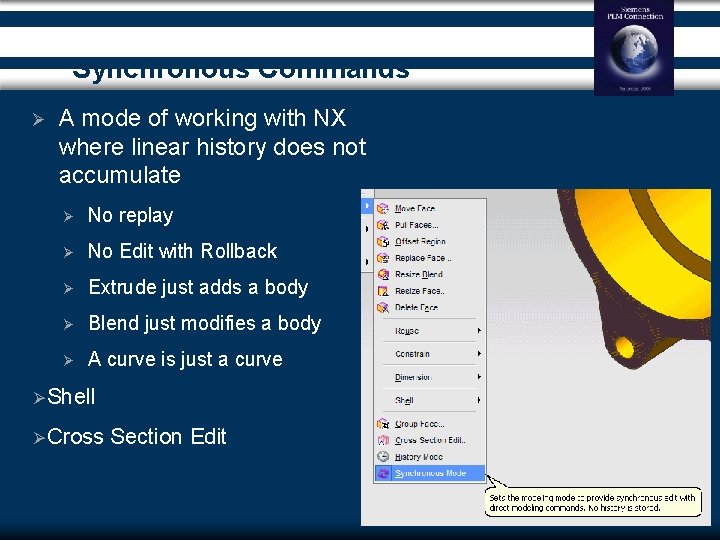Choose Delete Face menu entry
Viewport: 720px width, 540px height.
pos(430,308)
